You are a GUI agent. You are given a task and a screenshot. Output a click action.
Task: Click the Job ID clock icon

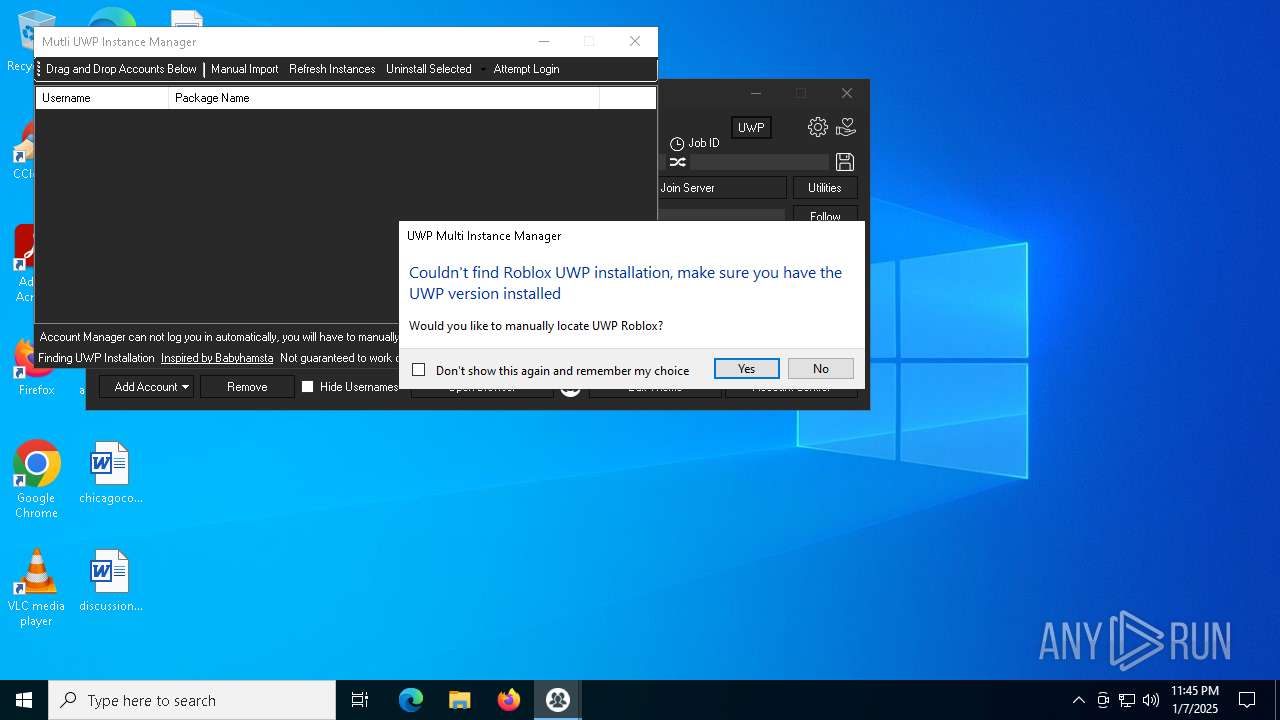point(677,144)
